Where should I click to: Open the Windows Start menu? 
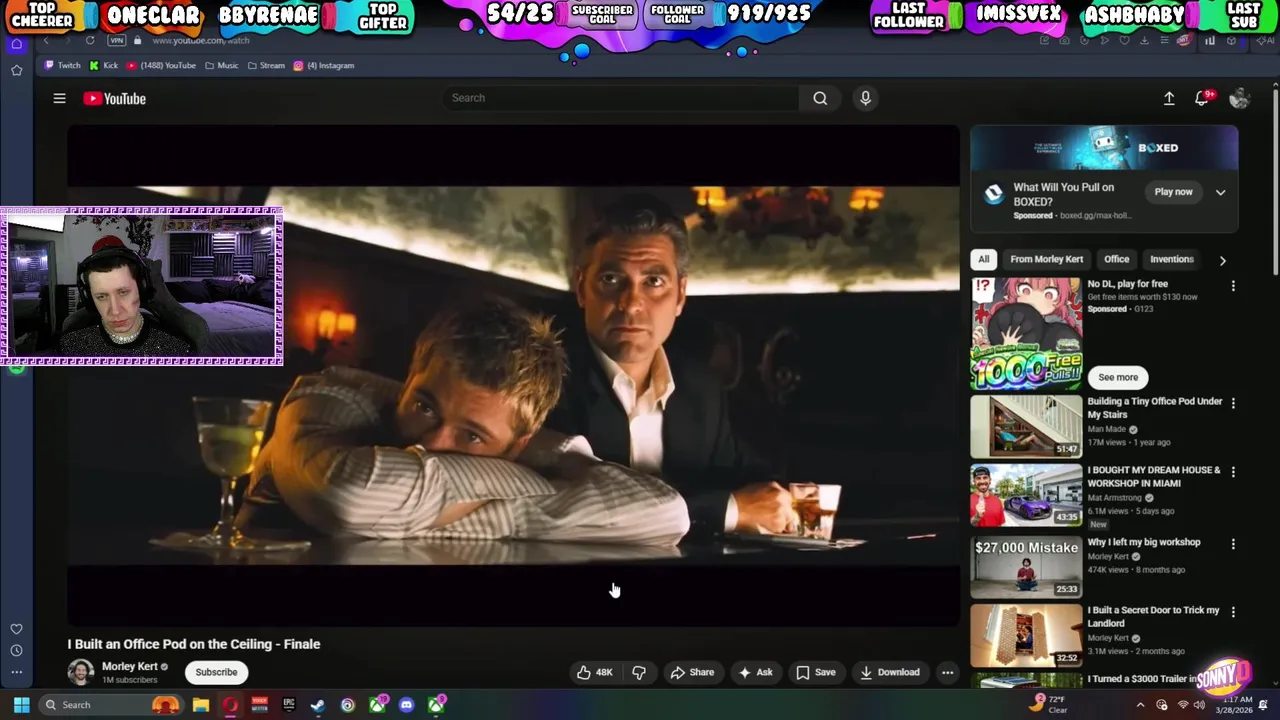click(21, 705)
